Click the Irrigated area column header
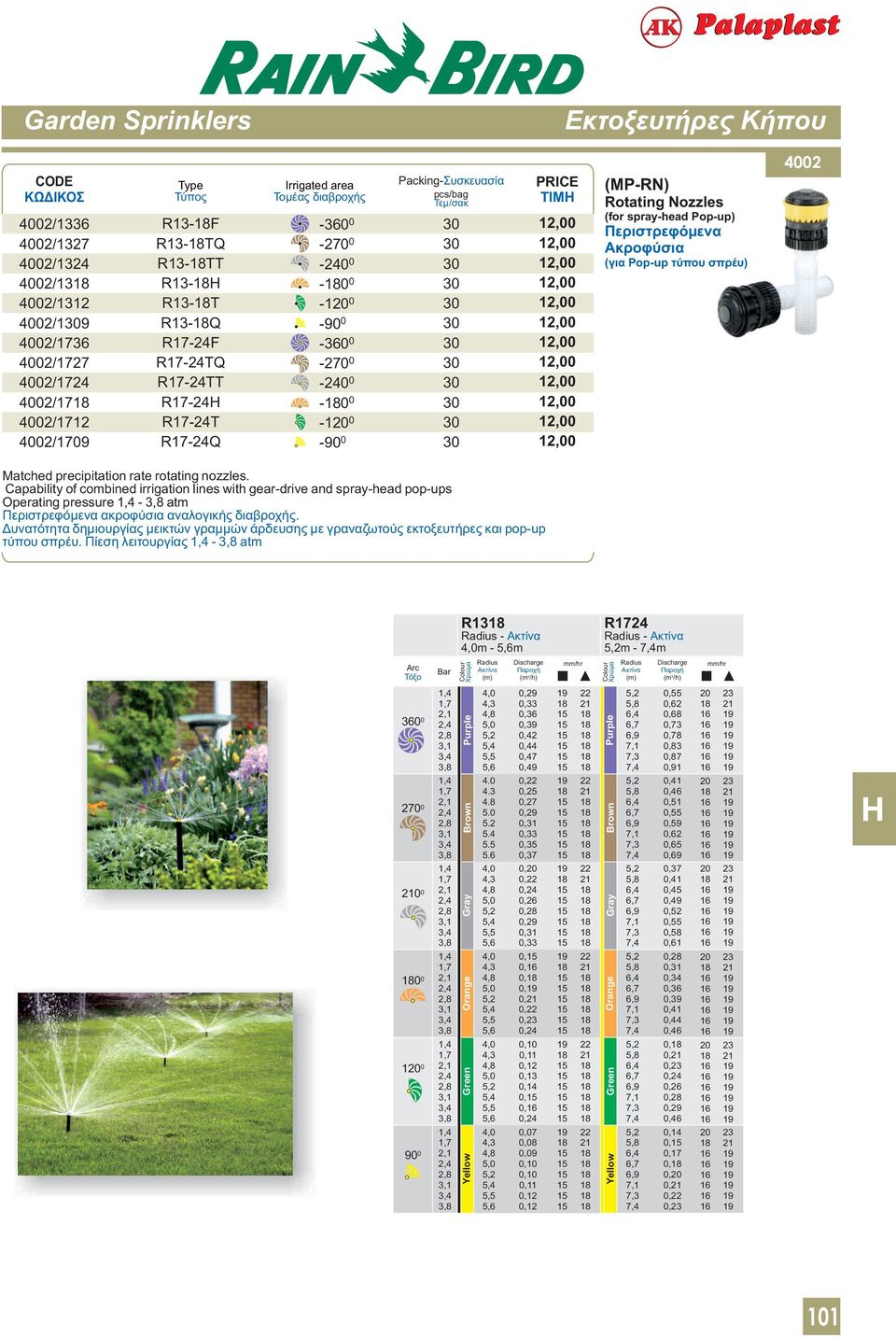 (319, 191)
